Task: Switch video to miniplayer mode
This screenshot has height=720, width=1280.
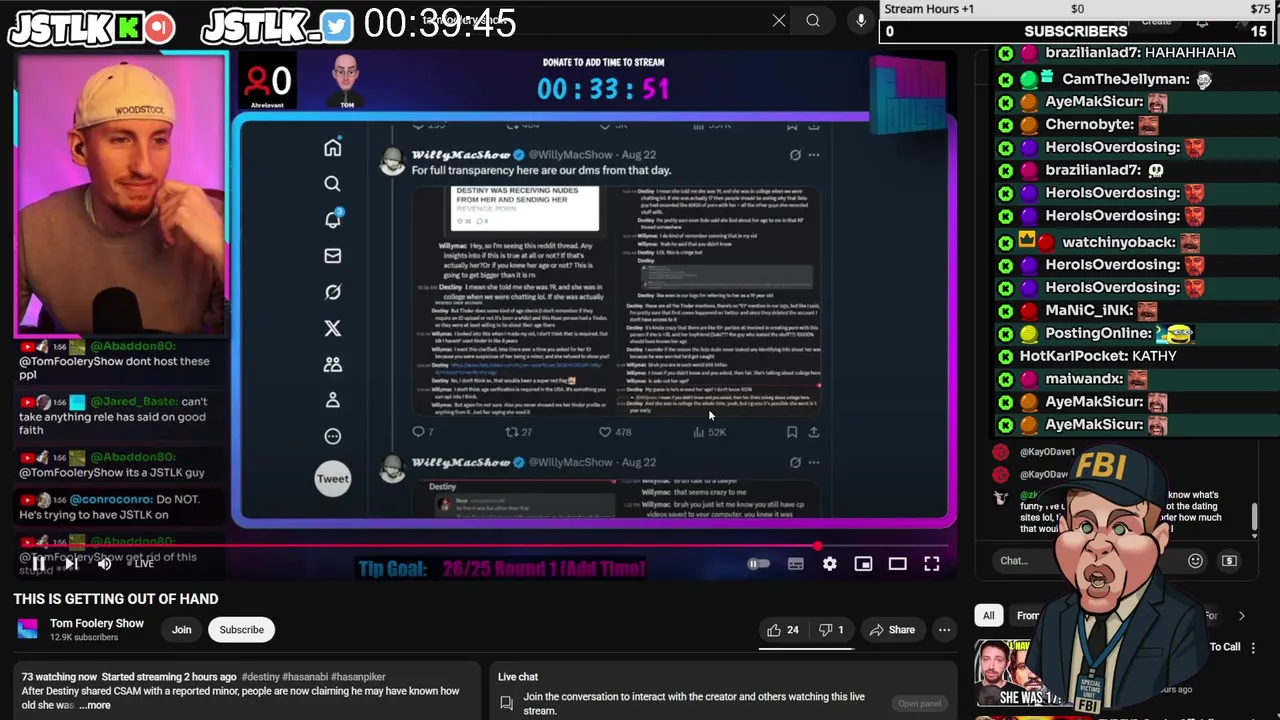Action: coord(863,564)
